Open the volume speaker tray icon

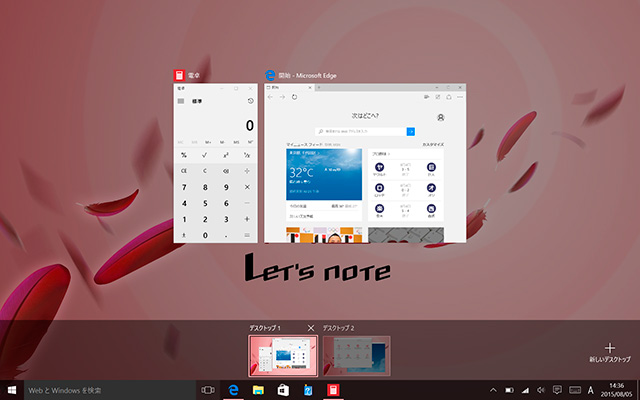(x=541, y=390)
